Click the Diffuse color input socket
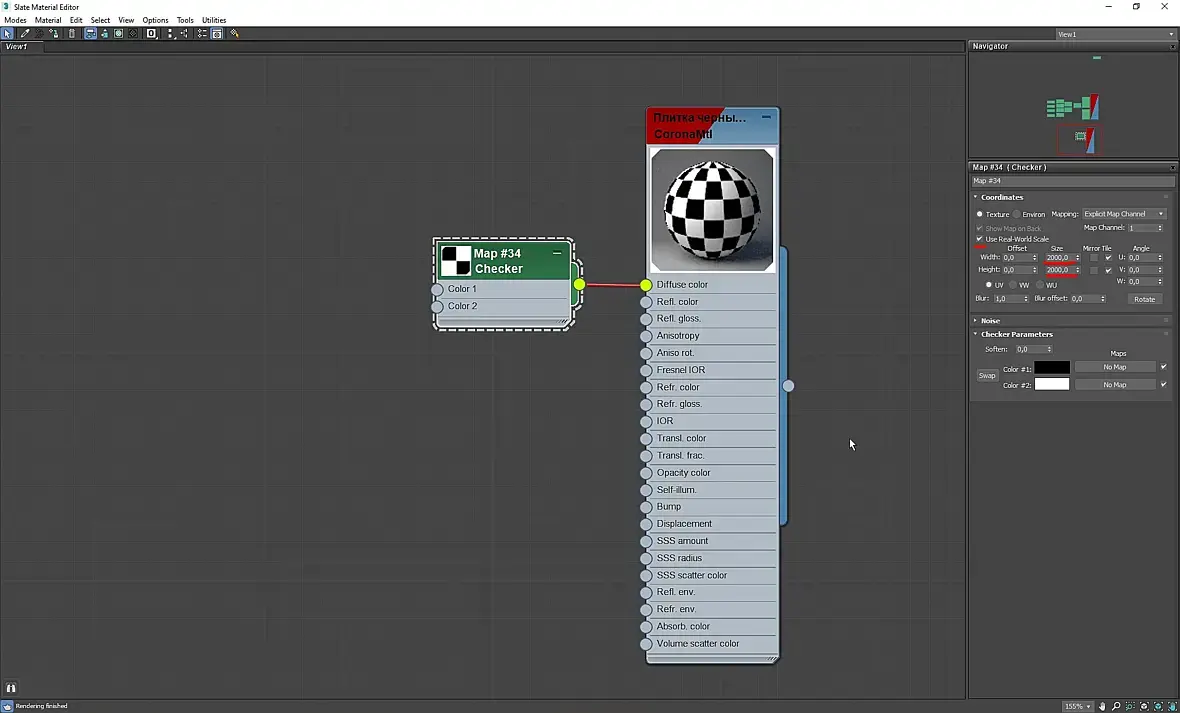 click(646, 285)
